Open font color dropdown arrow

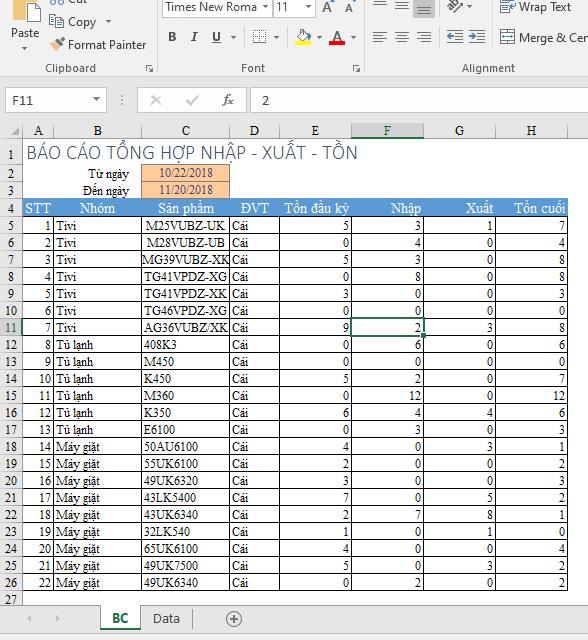point(353,38)
